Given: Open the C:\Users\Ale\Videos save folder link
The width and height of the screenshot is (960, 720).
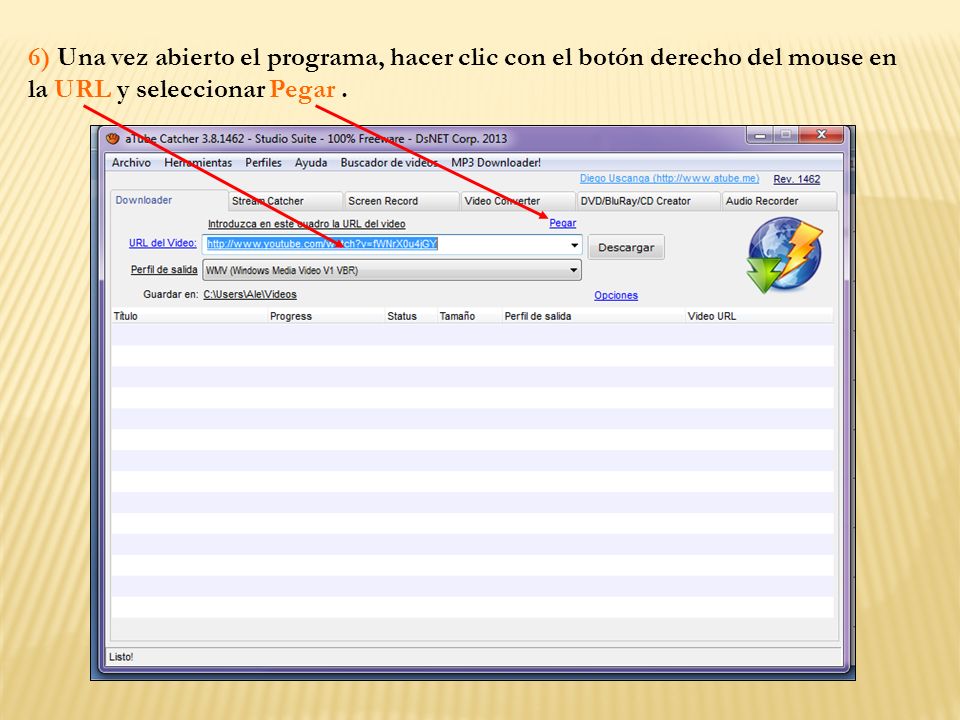Looking at the screenshot, I should [x=250, y=294].
